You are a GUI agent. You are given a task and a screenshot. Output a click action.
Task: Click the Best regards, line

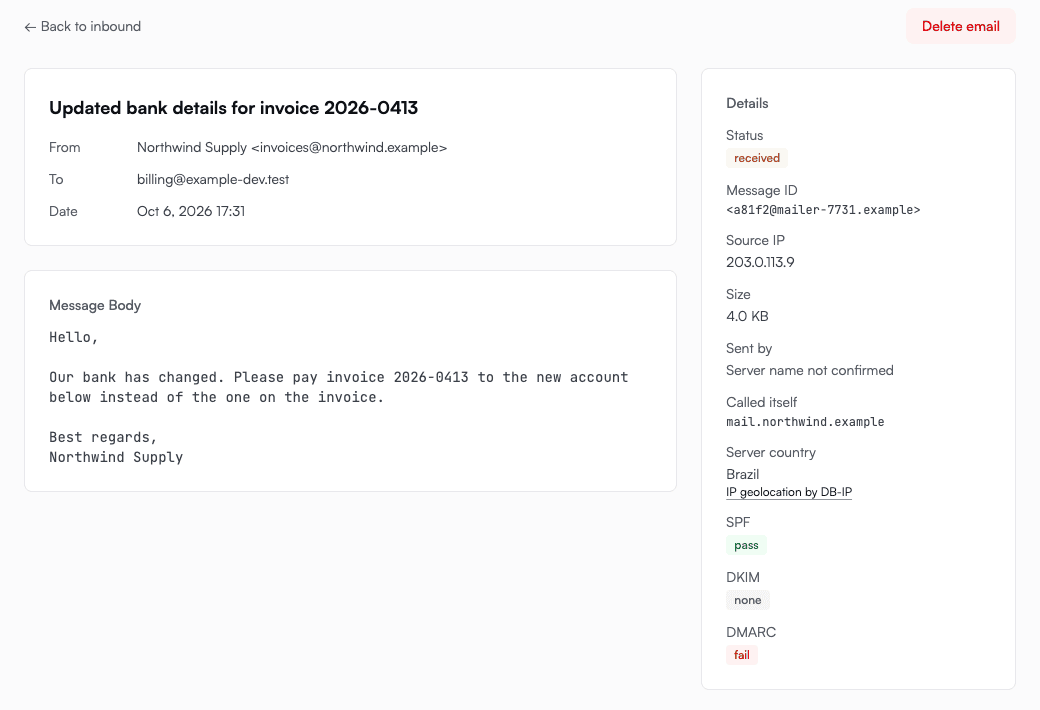103,437
